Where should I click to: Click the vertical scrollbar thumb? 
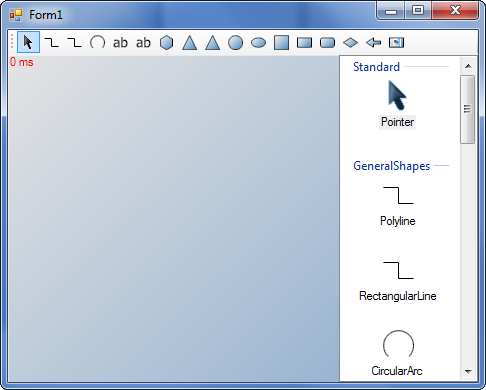467,109
